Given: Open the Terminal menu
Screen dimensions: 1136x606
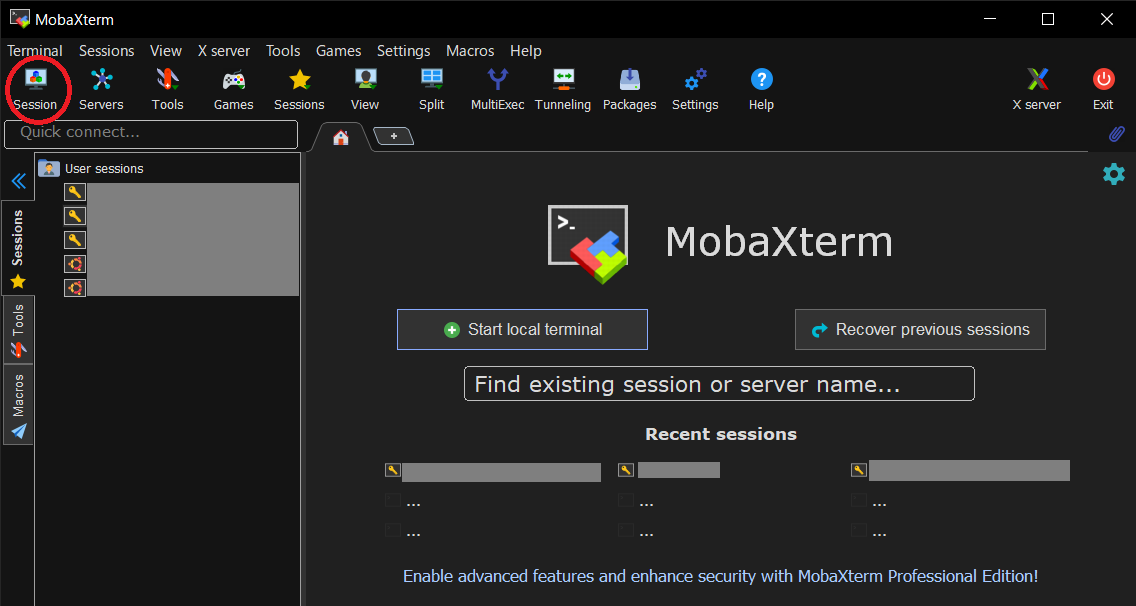Looking at the screenshot, I should pyautogui.click(x=35, y=51).
